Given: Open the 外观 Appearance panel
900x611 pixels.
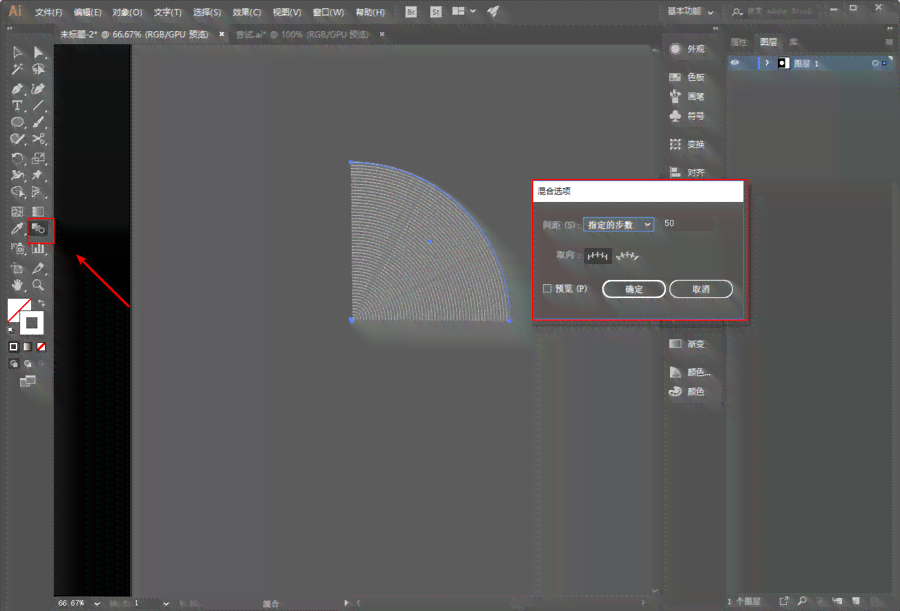Looking at the screenshot, I should click(688, 49).
